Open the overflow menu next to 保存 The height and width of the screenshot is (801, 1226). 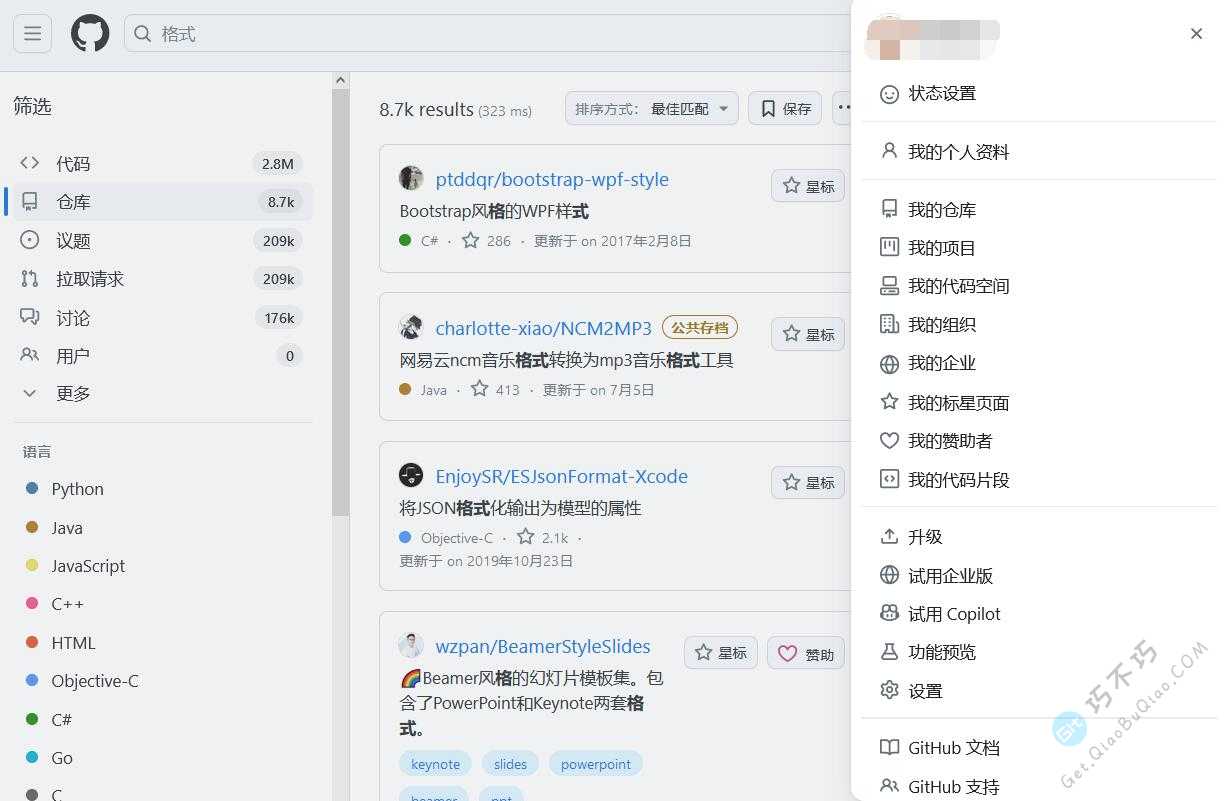(x=845, y=108)
